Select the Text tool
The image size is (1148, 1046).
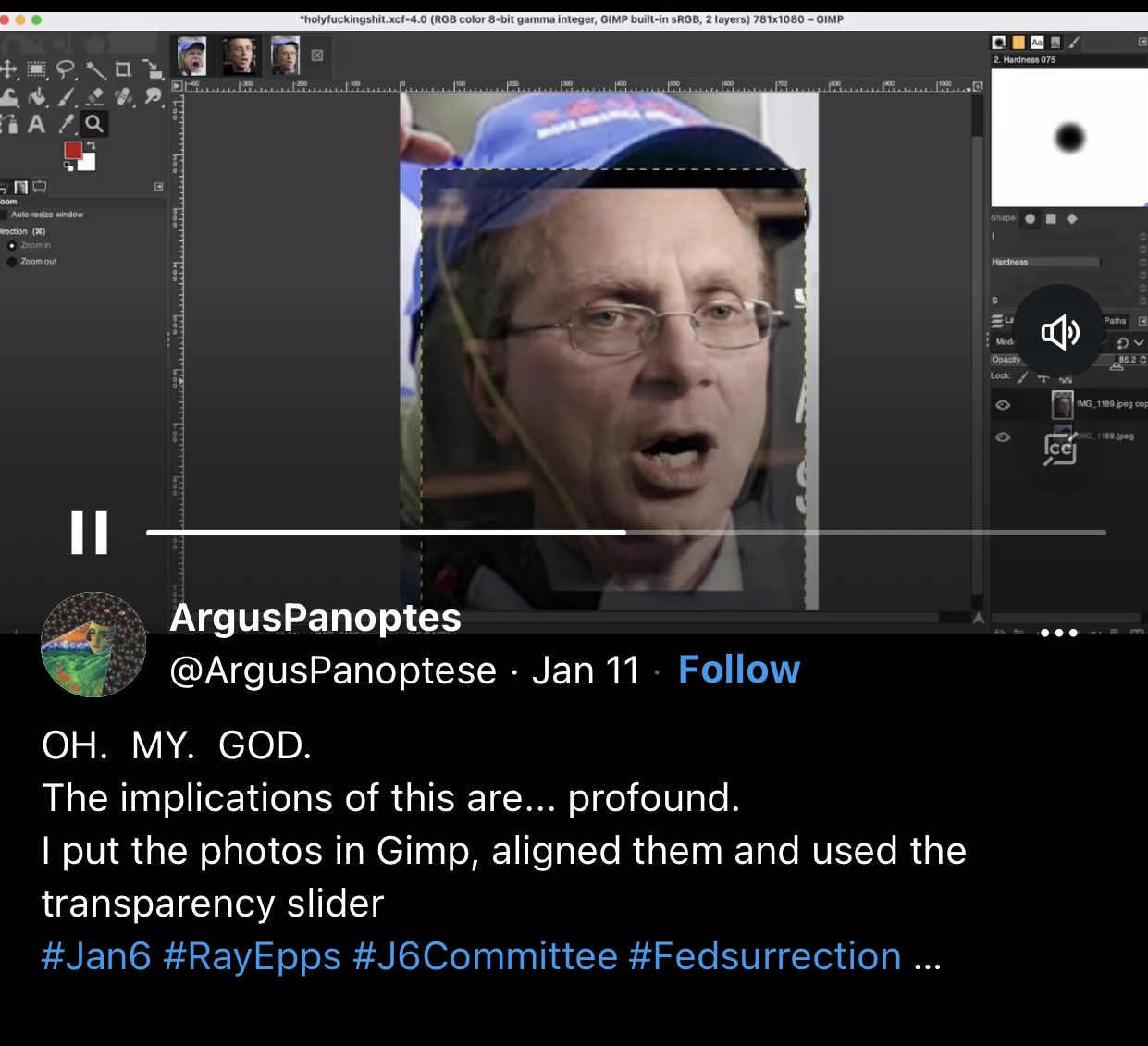click(x=36, y=124)
